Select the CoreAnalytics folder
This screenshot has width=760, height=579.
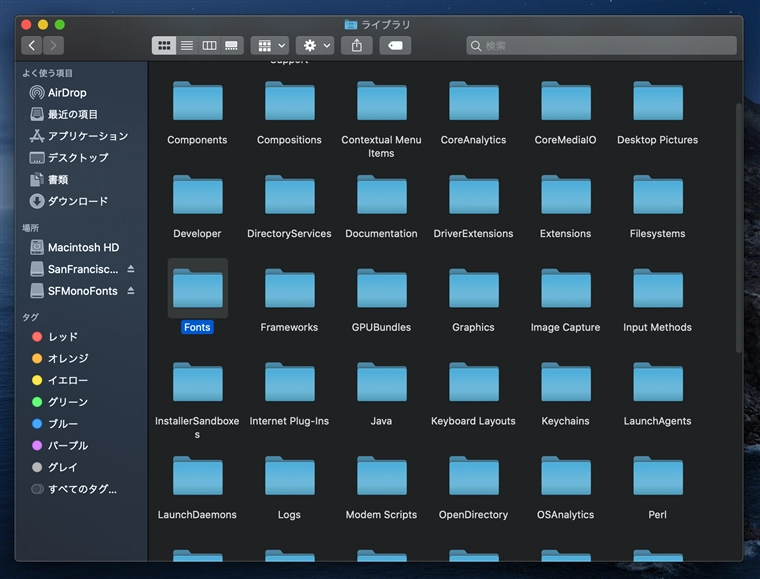pyautogui.click(x=474, y=101)
